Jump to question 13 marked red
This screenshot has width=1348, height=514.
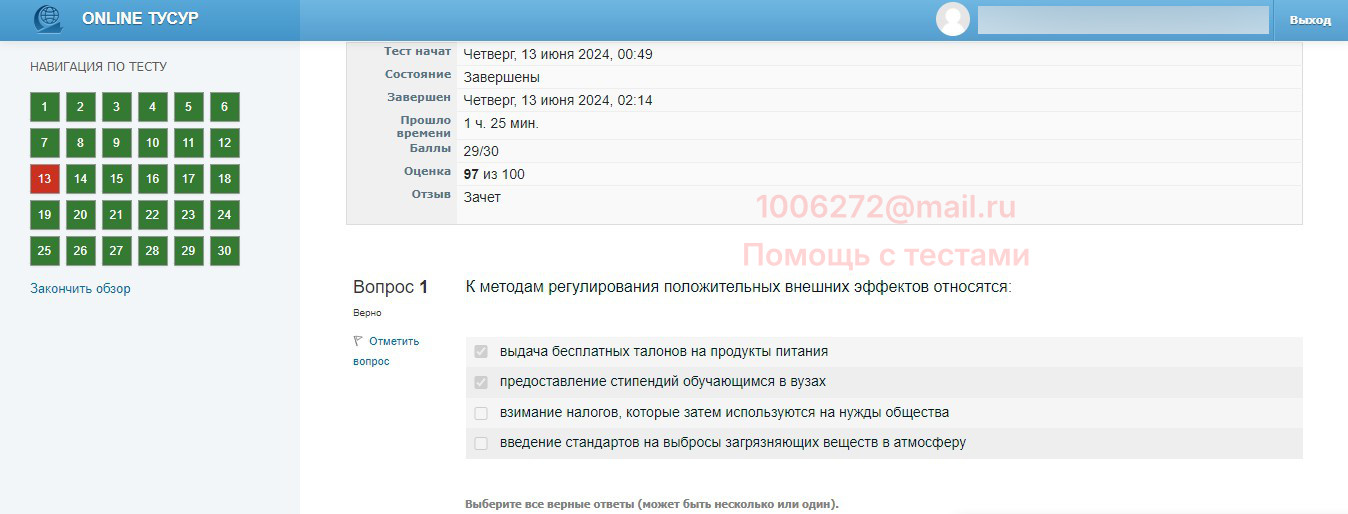44,179
